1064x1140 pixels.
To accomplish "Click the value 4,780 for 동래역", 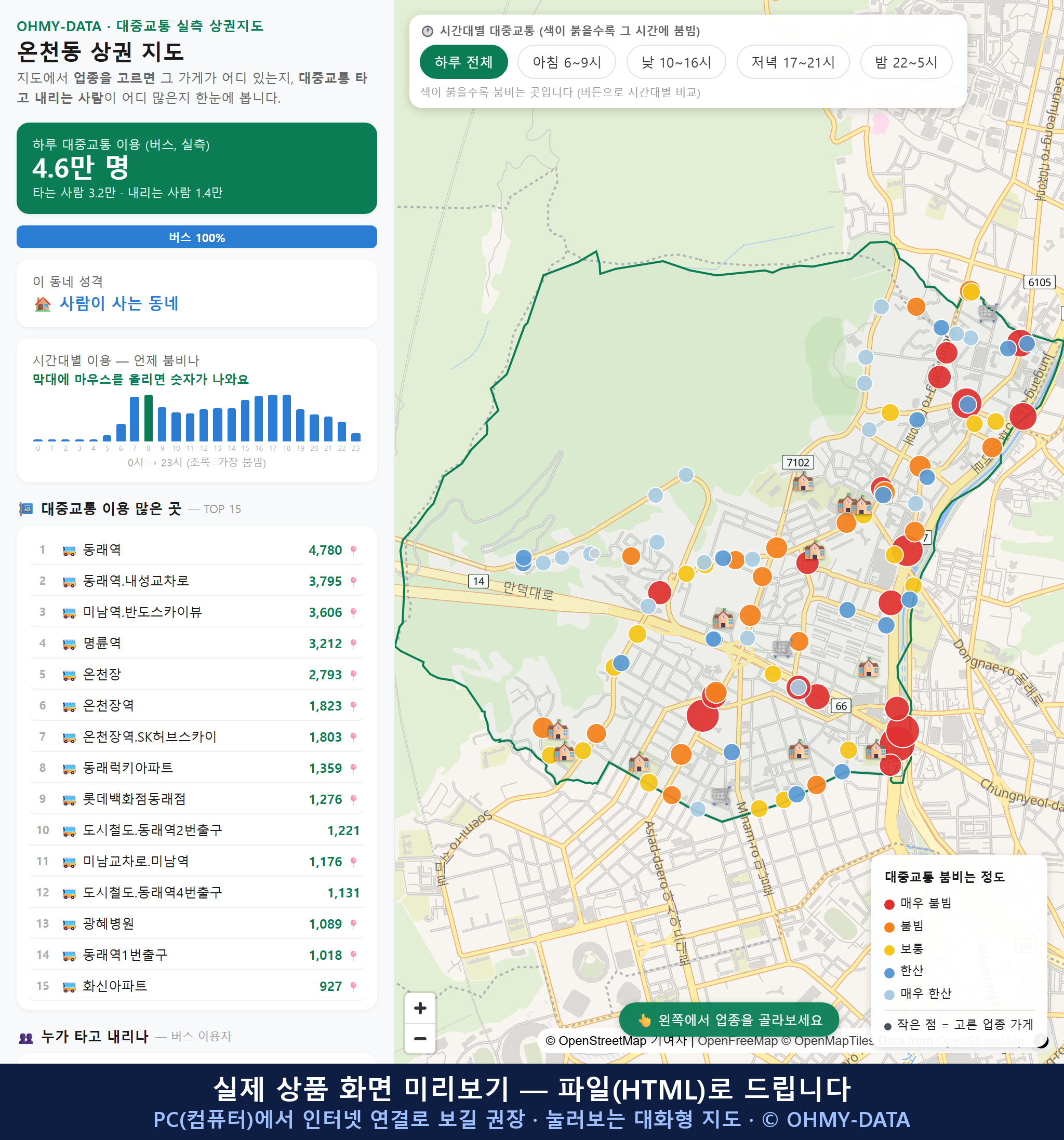I will (x=325, y=550).
